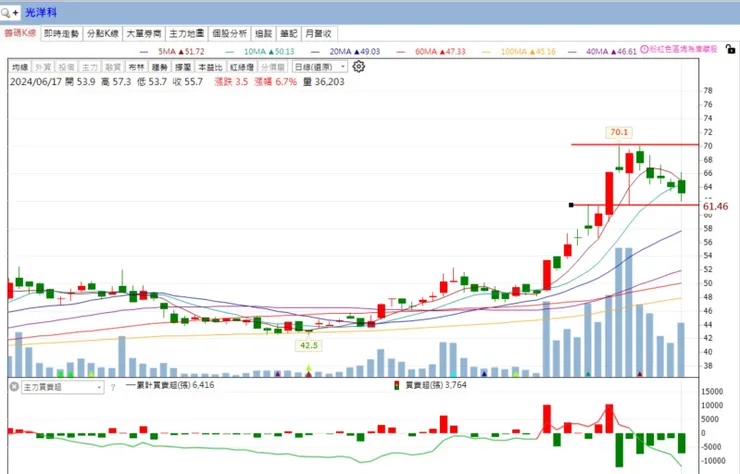The height and width of the screenshot is (474, 740).
Task: Click the red 70 resistance line
Action: tap(634, 144)
